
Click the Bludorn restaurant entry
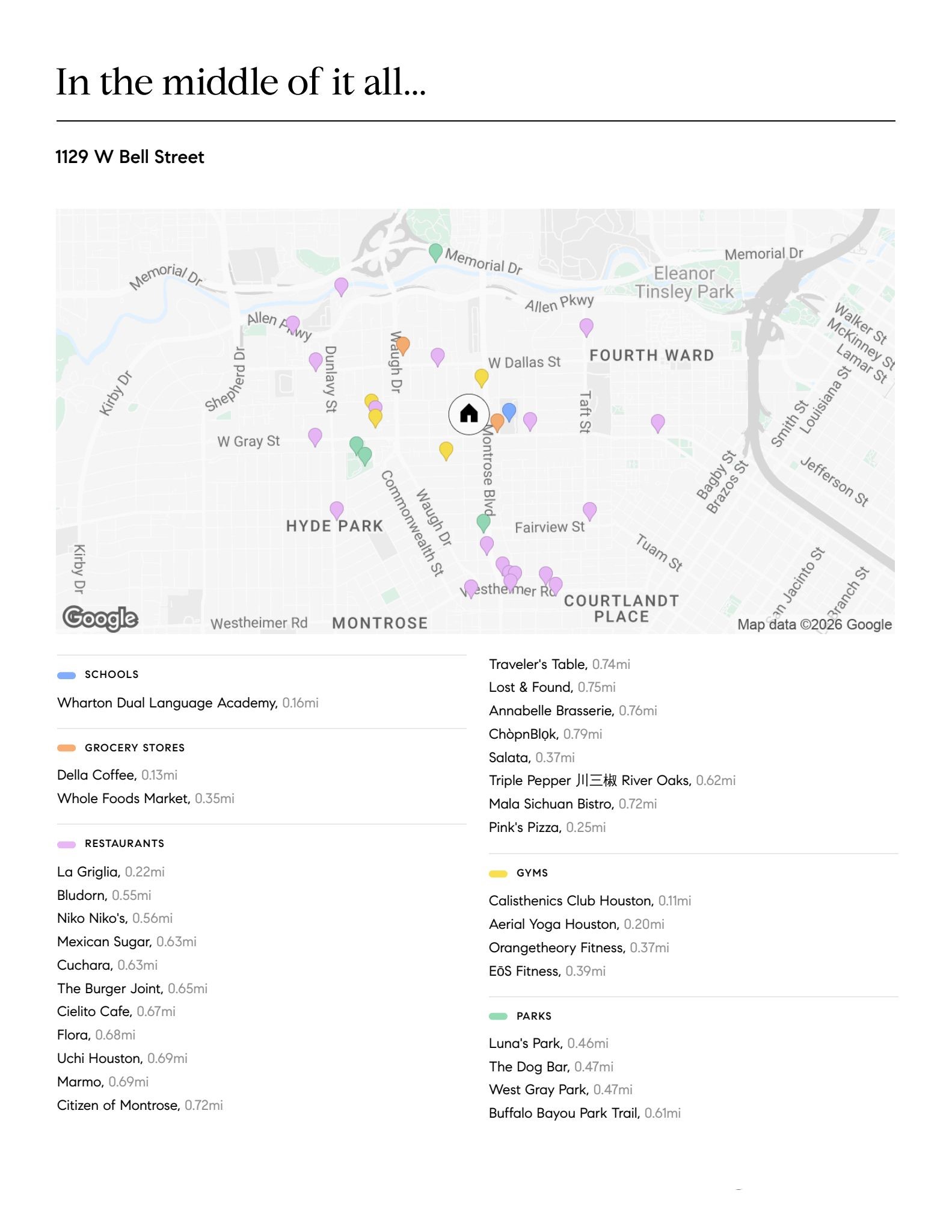(x=104, y=895)
